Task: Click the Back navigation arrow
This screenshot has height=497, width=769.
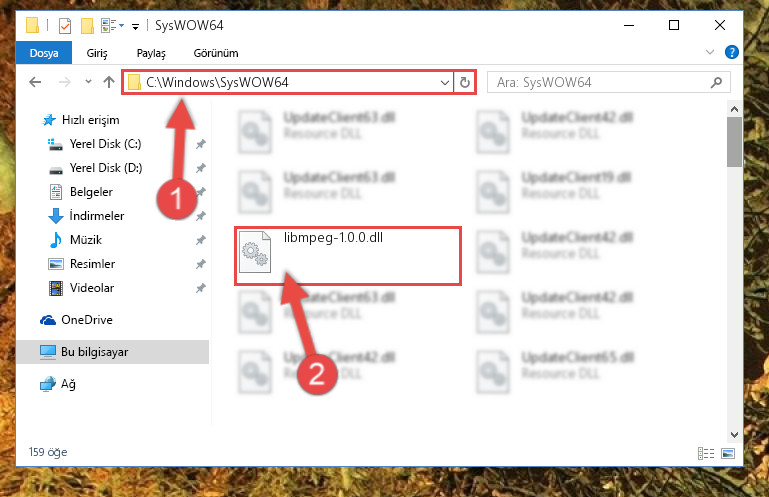Action: pos(35,82)
